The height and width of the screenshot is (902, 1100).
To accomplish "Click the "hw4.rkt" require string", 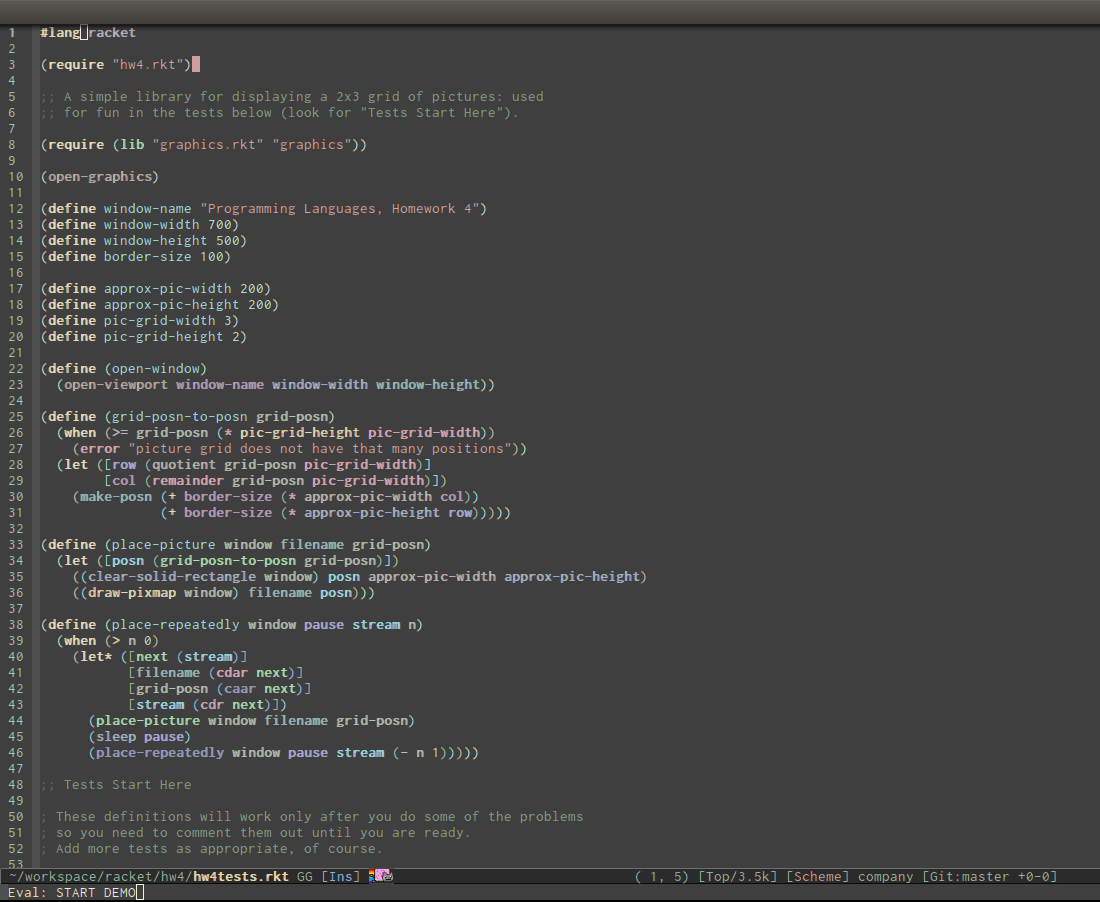I will (x=150, y=64).
